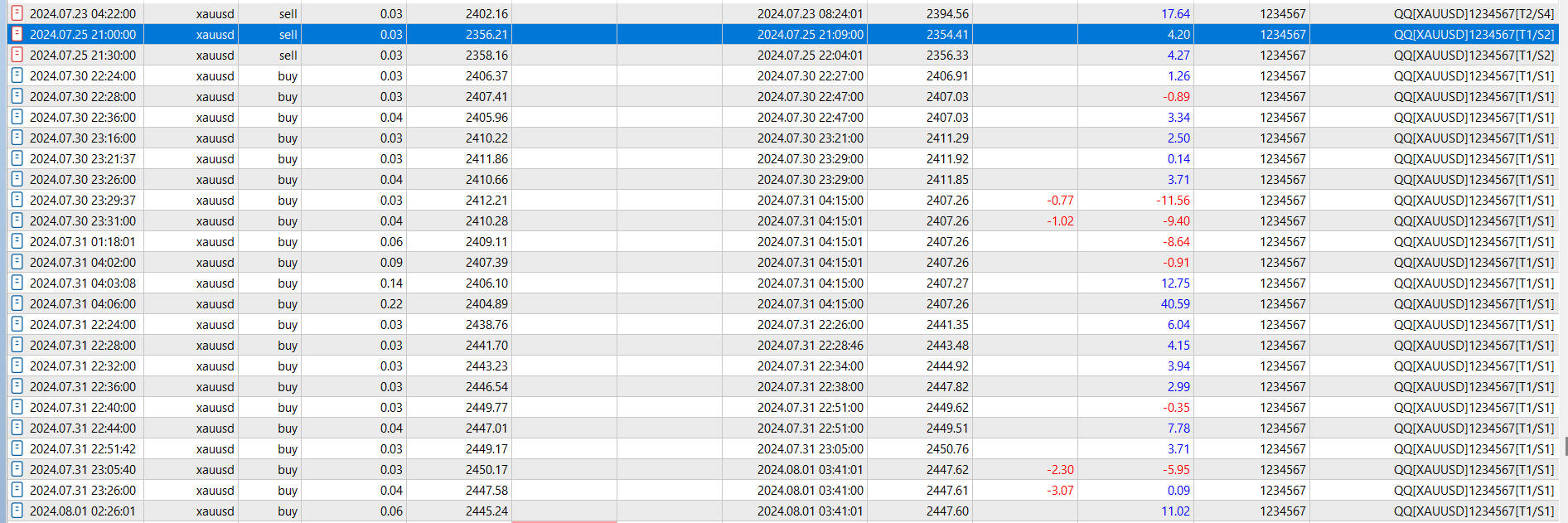Screen dimensions: 1568x523
Task: Pick the order icon of 2024.07.30 23:21:37 trade
Action: (17, 158)
